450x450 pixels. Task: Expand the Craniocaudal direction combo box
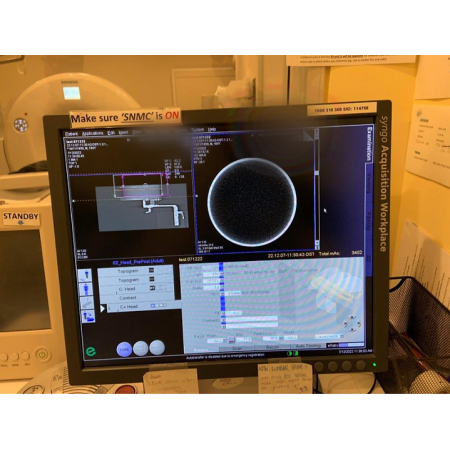[329, 336]
